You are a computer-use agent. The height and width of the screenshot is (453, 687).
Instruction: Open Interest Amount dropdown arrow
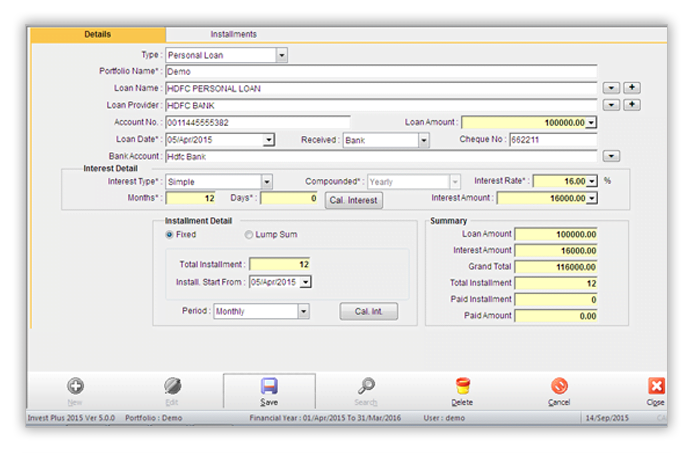click(592, 198)
